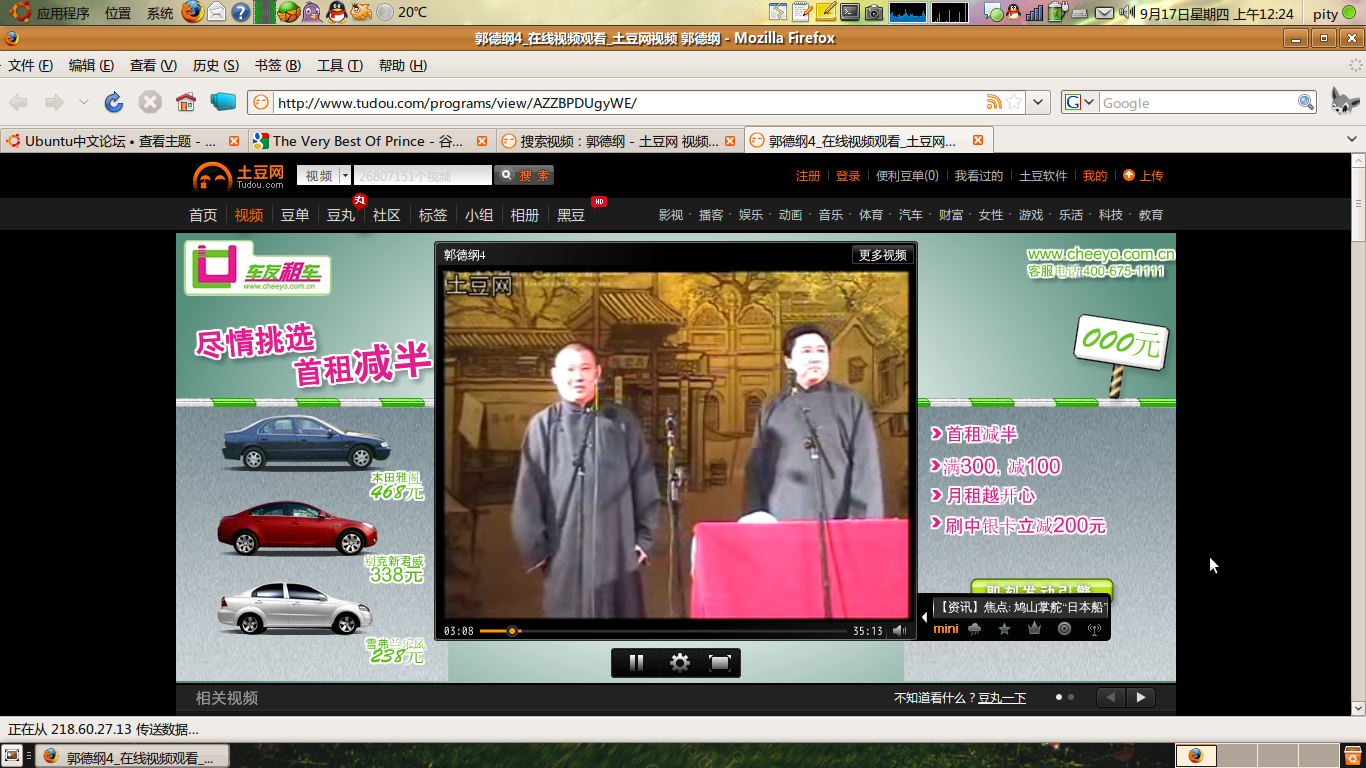Open the 书签 menu
Screen dimensions: 1366x768
(277, 65)
